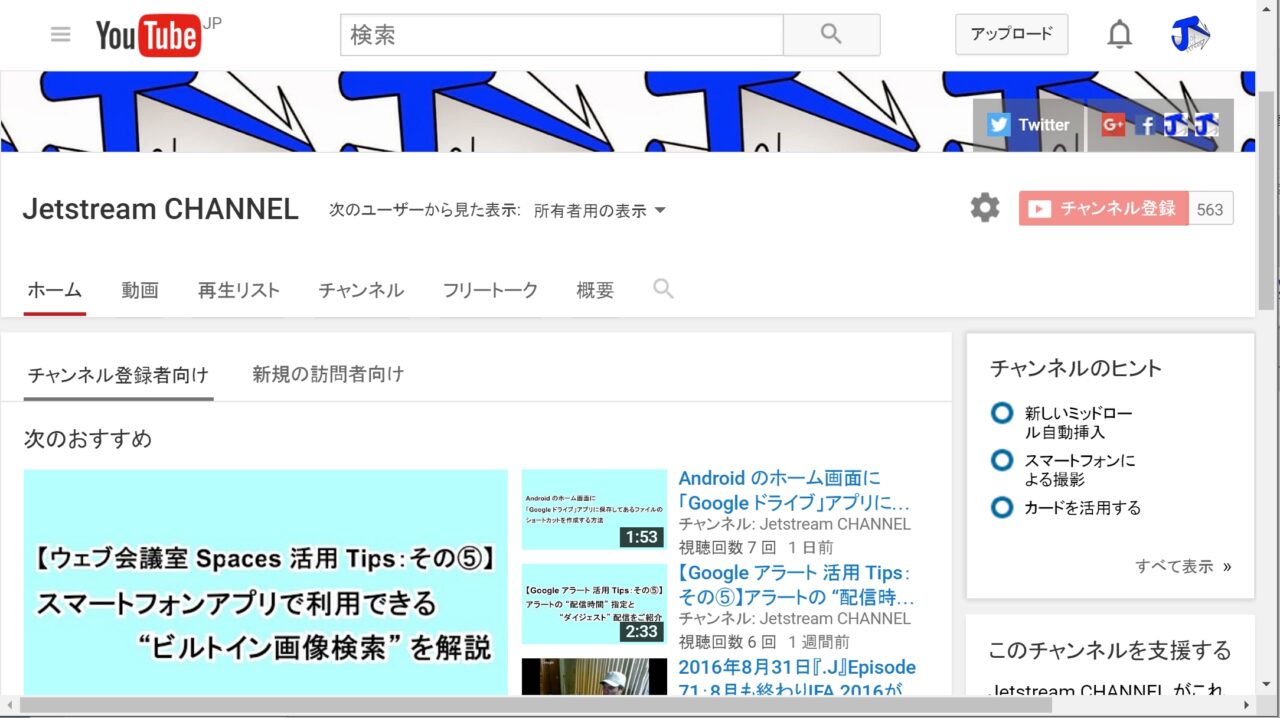The height and width of the screenshot is (718, 1280).
Task: Open the hamburger guide menu
Action: click(61, 34)
